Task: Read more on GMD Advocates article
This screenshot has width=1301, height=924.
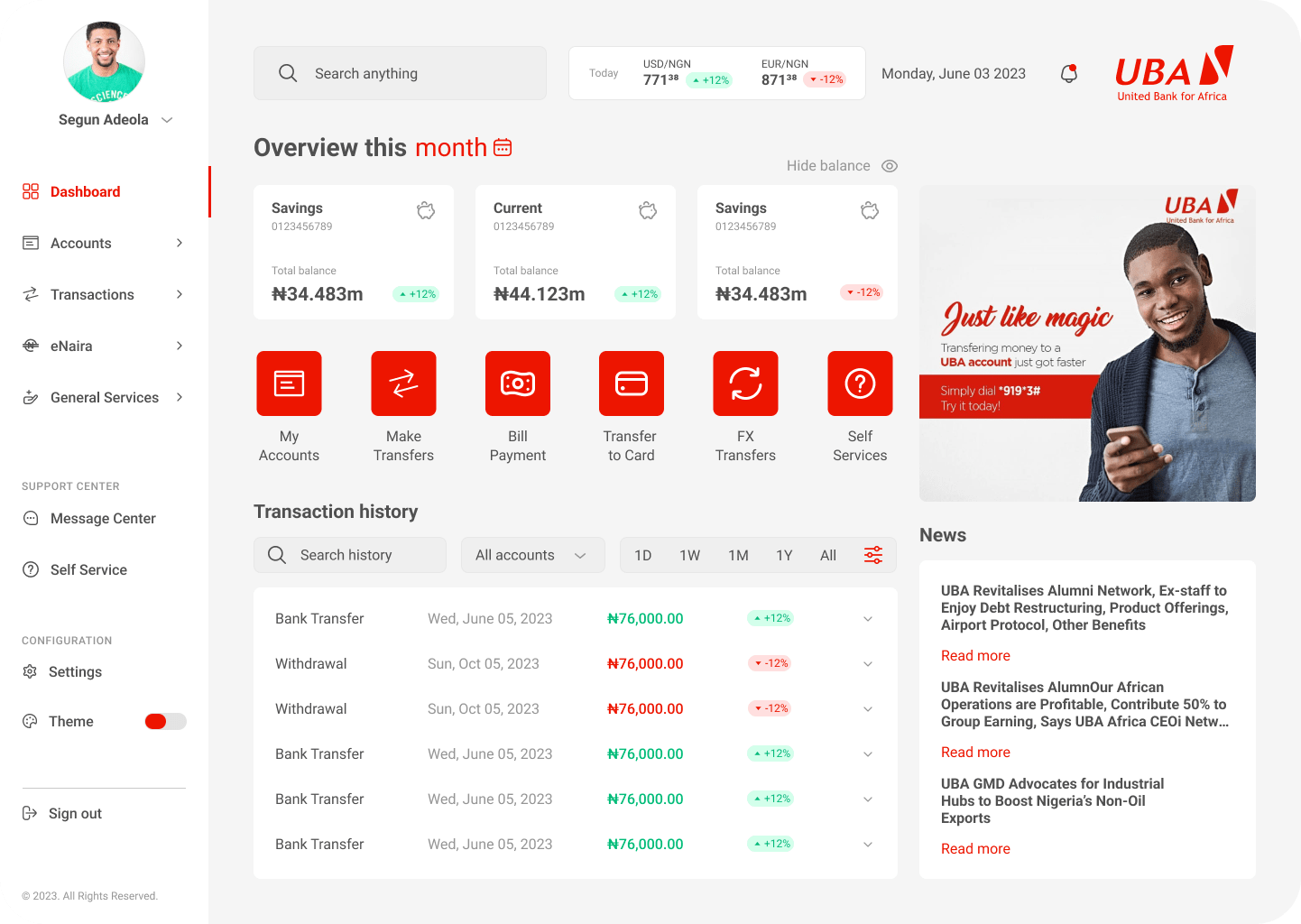Action: (975, 848)
